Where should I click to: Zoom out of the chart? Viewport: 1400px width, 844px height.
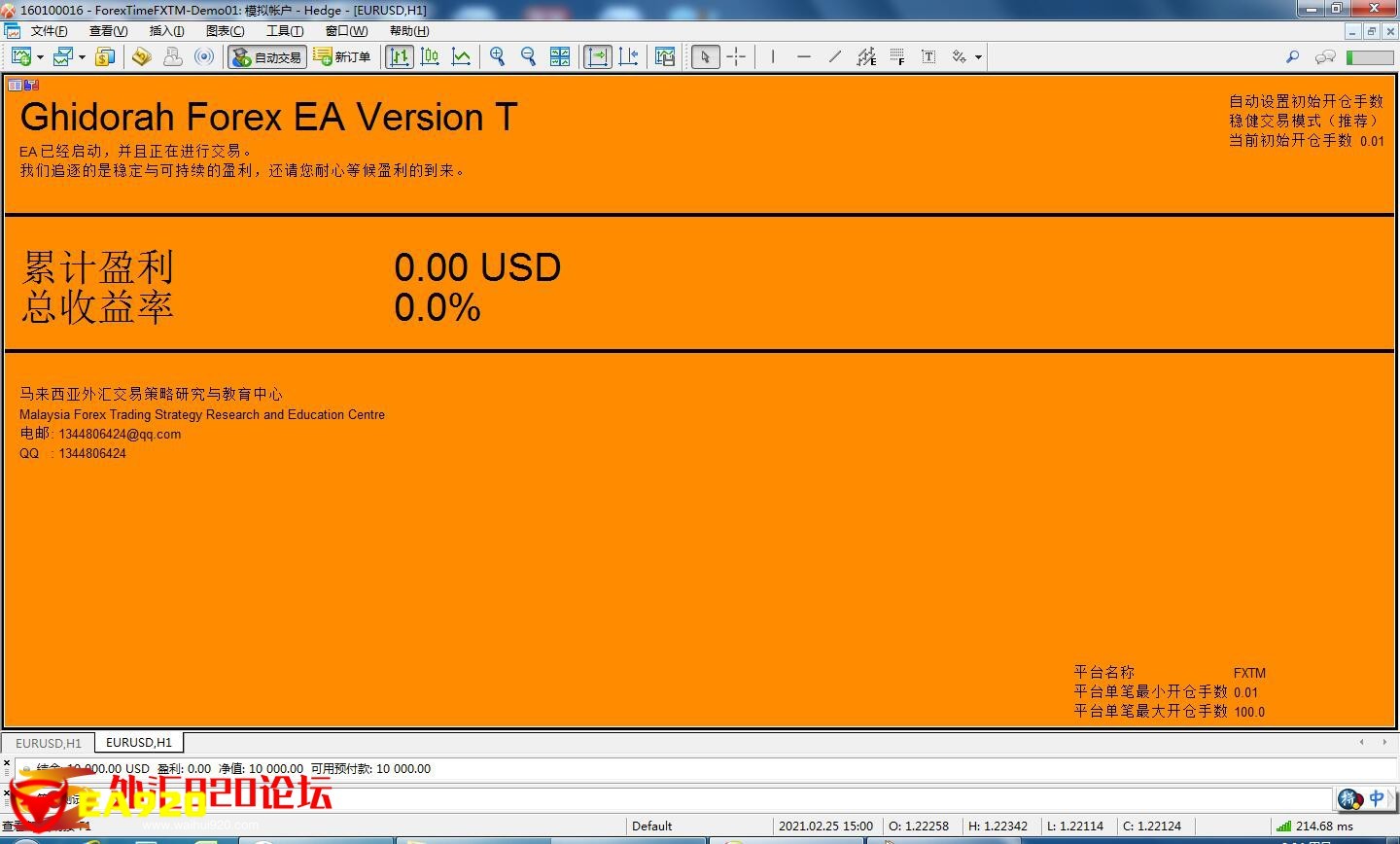point(529,57)
